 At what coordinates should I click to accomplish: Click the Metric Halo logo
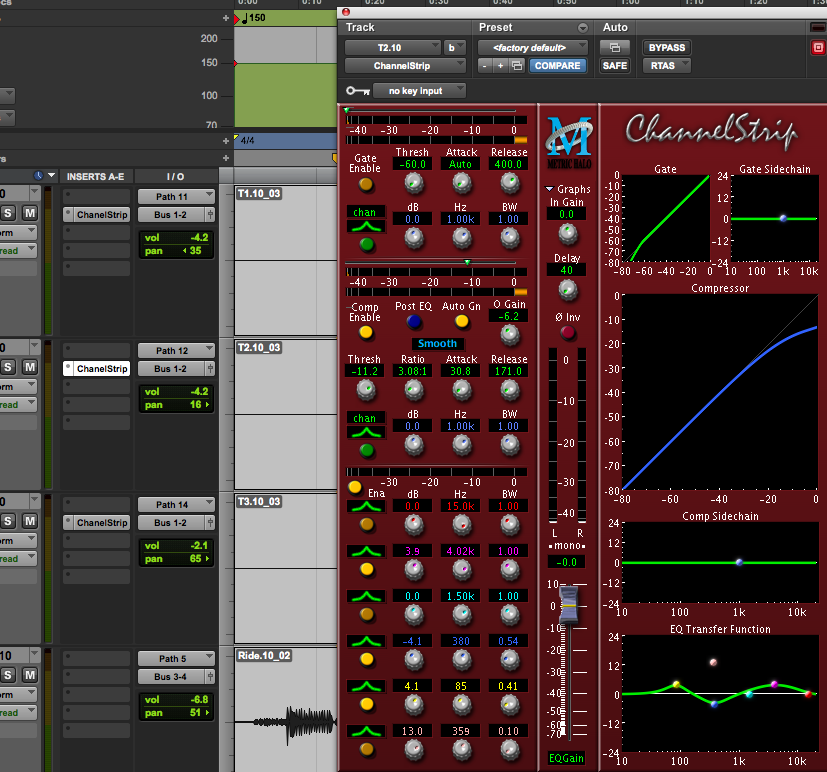[569, 142]
